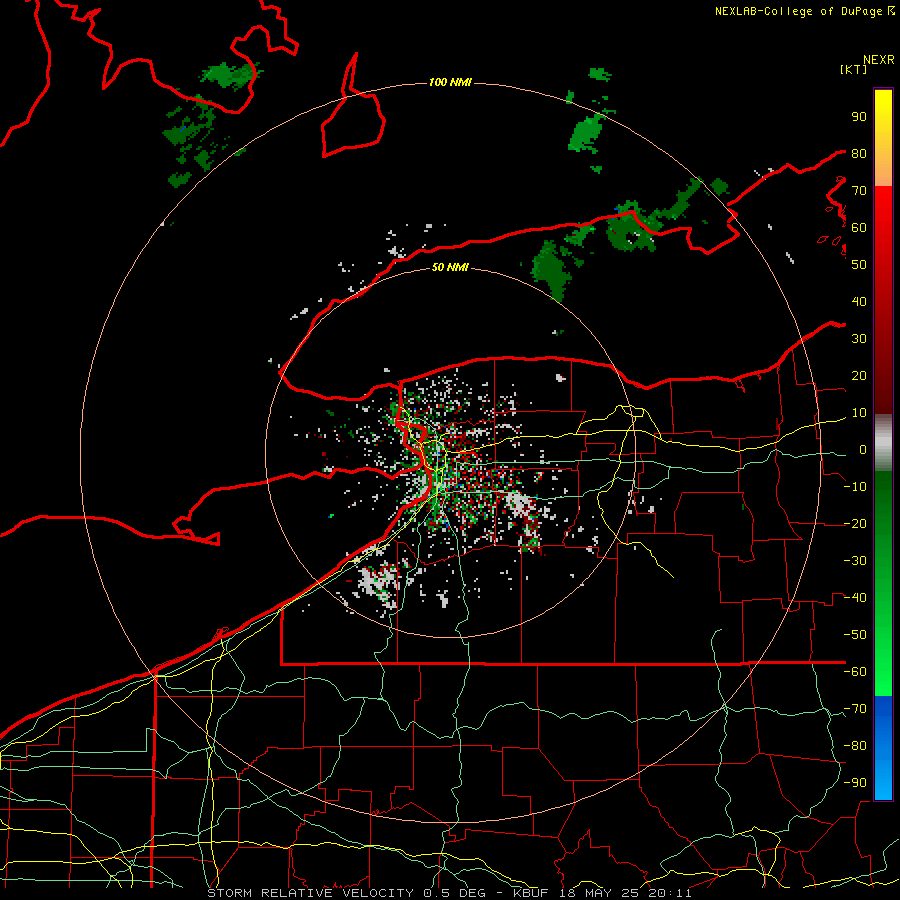
Task: Click the -10 value on the velocity scale
Action: [x=855, y=487]
